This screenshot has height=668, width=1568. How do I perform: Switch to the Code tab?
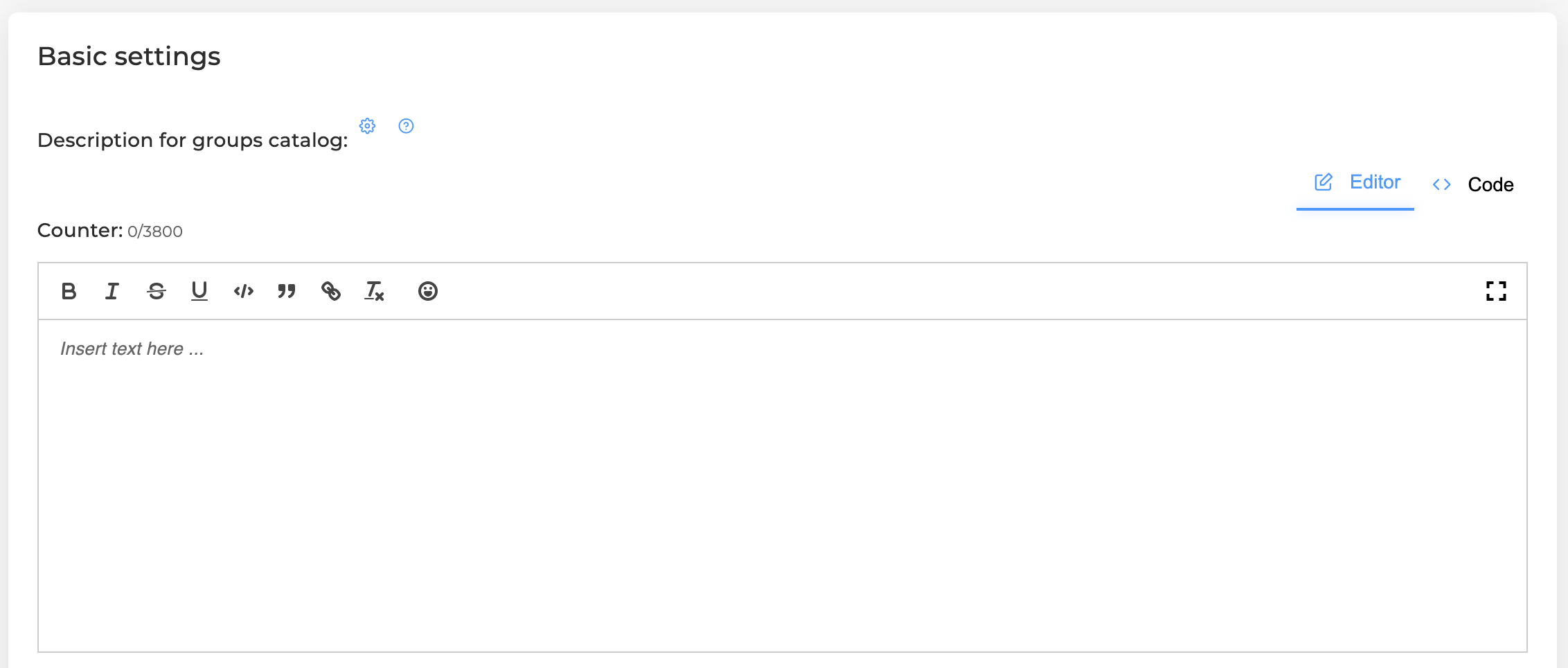click(1472, 184)
